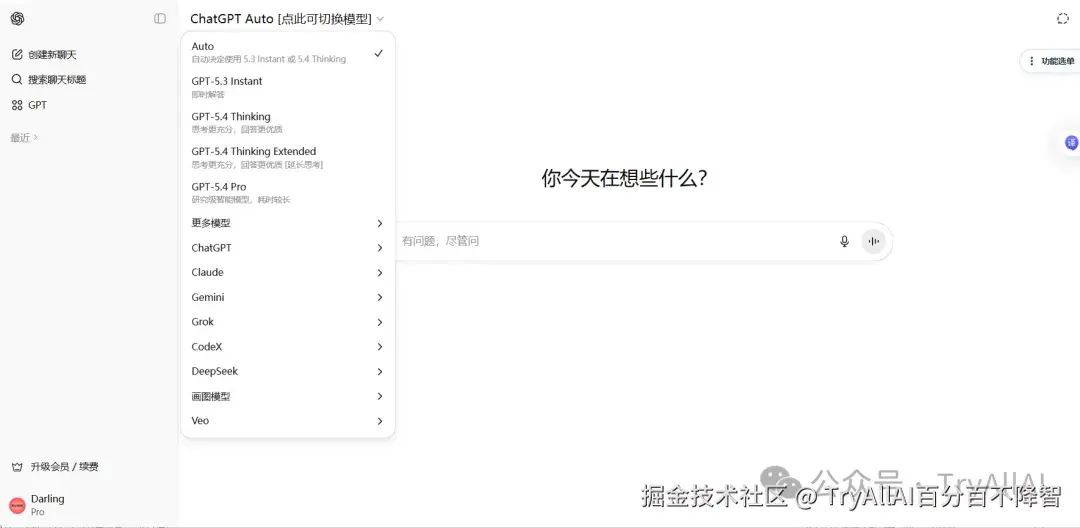
Task: Click the 搜索聊天标题 magnifier icon
Action: [17, 79]
